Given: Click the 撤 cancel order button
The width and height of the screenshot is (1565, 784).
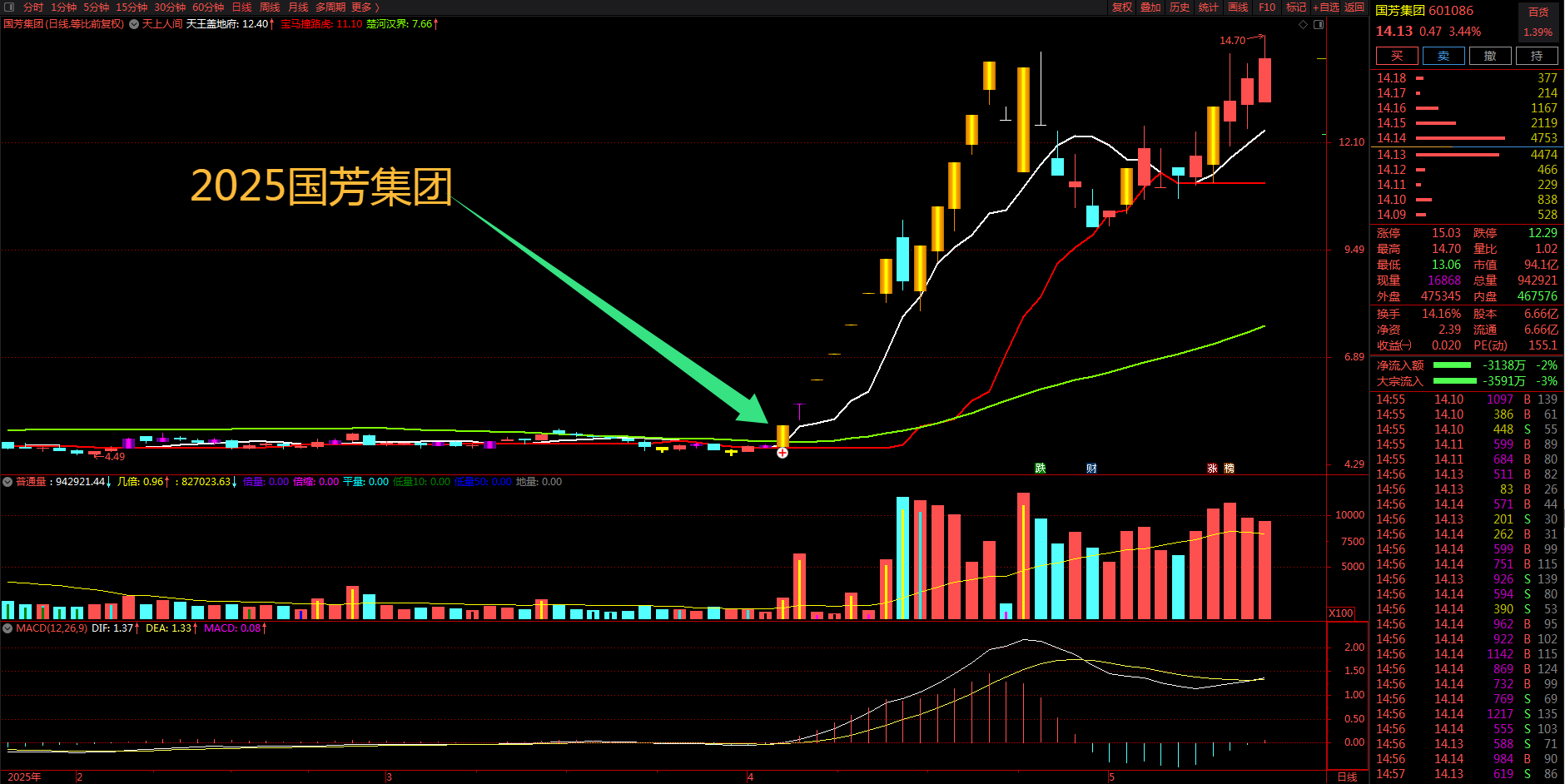Looking at the screenshot, I should coord(1490,56).
